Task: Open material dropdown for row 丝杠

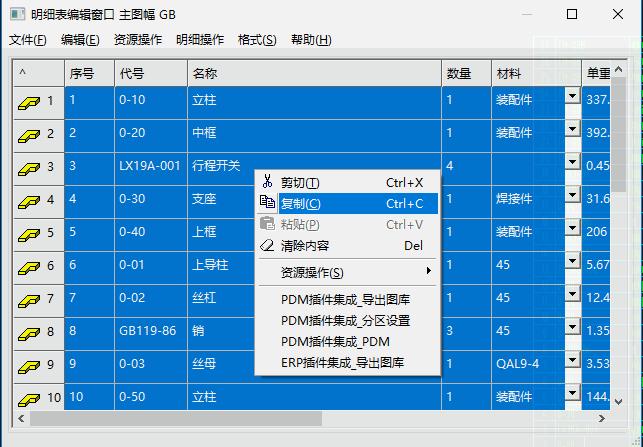Action: [572, 294]
